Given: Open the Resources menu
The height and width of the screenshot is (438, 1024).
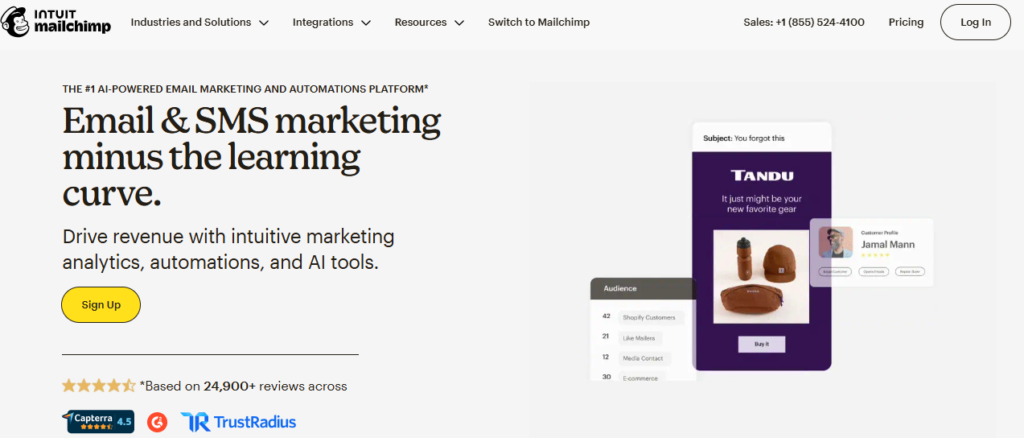Looking at the screenshot, I should point(429,22).
